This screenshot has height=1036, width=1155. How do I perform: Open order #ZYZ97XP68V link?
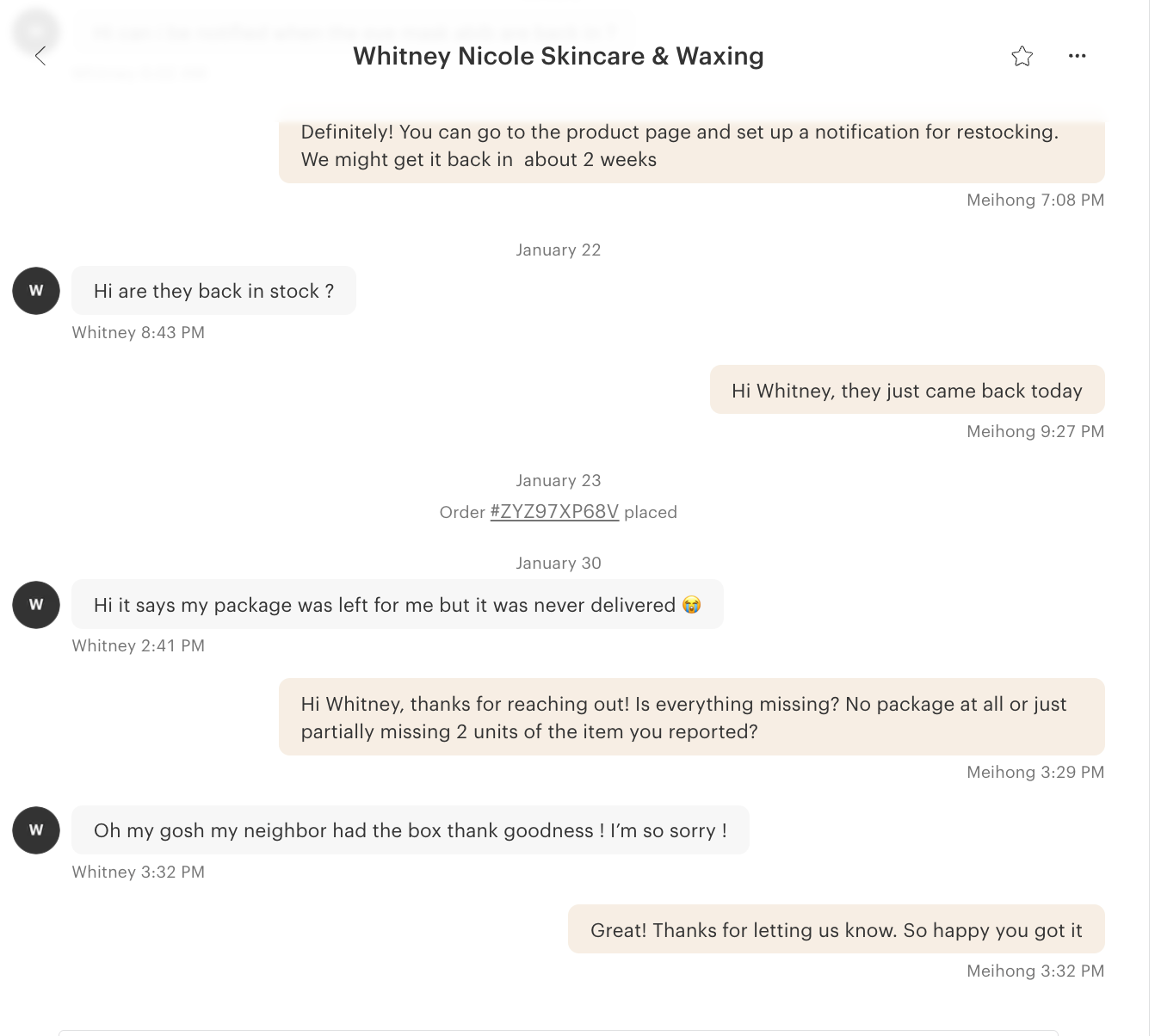click(554, 512)
